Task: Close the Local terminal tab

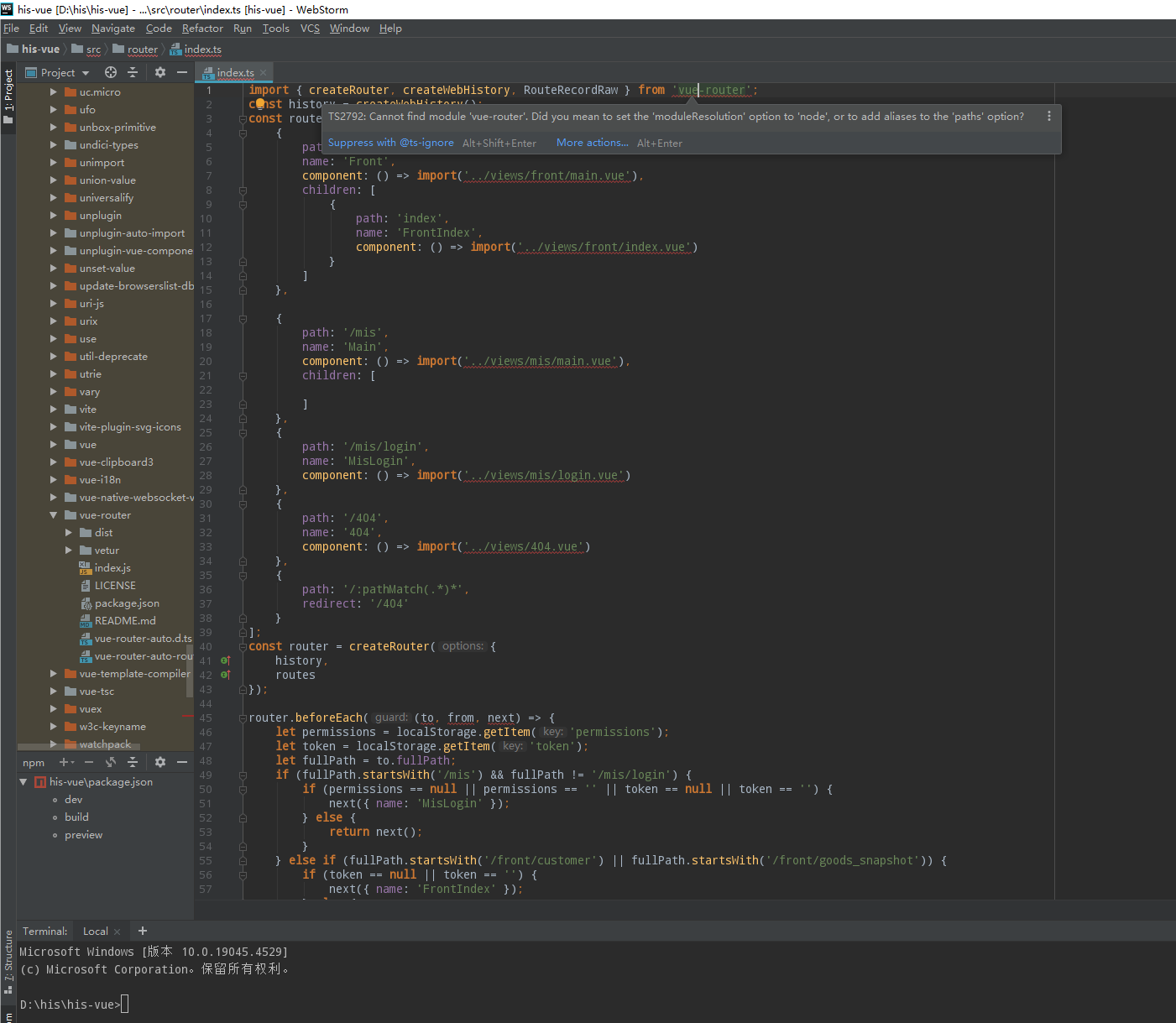Action: pos(117,932)
